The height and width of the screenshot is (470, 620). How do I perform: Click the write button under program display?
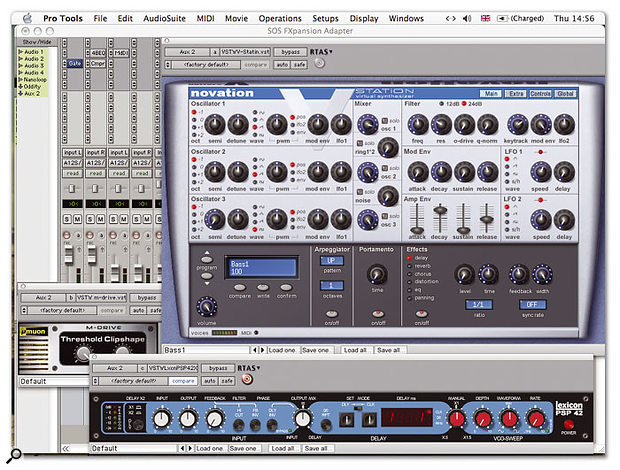[x=263, y=287]
